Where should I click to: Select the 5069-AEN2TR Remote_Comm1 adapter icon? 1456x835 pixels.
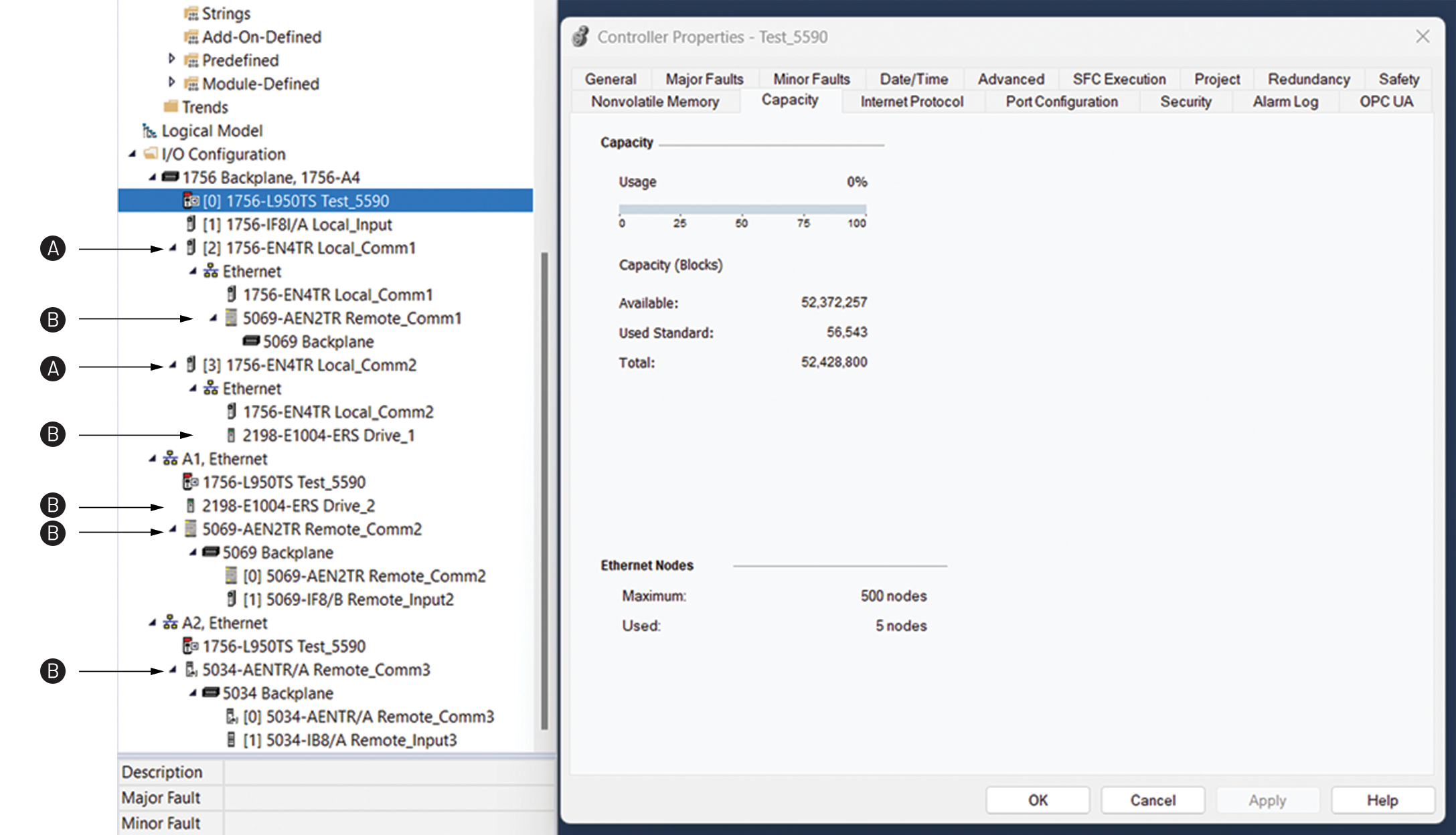tap(231, 318)
